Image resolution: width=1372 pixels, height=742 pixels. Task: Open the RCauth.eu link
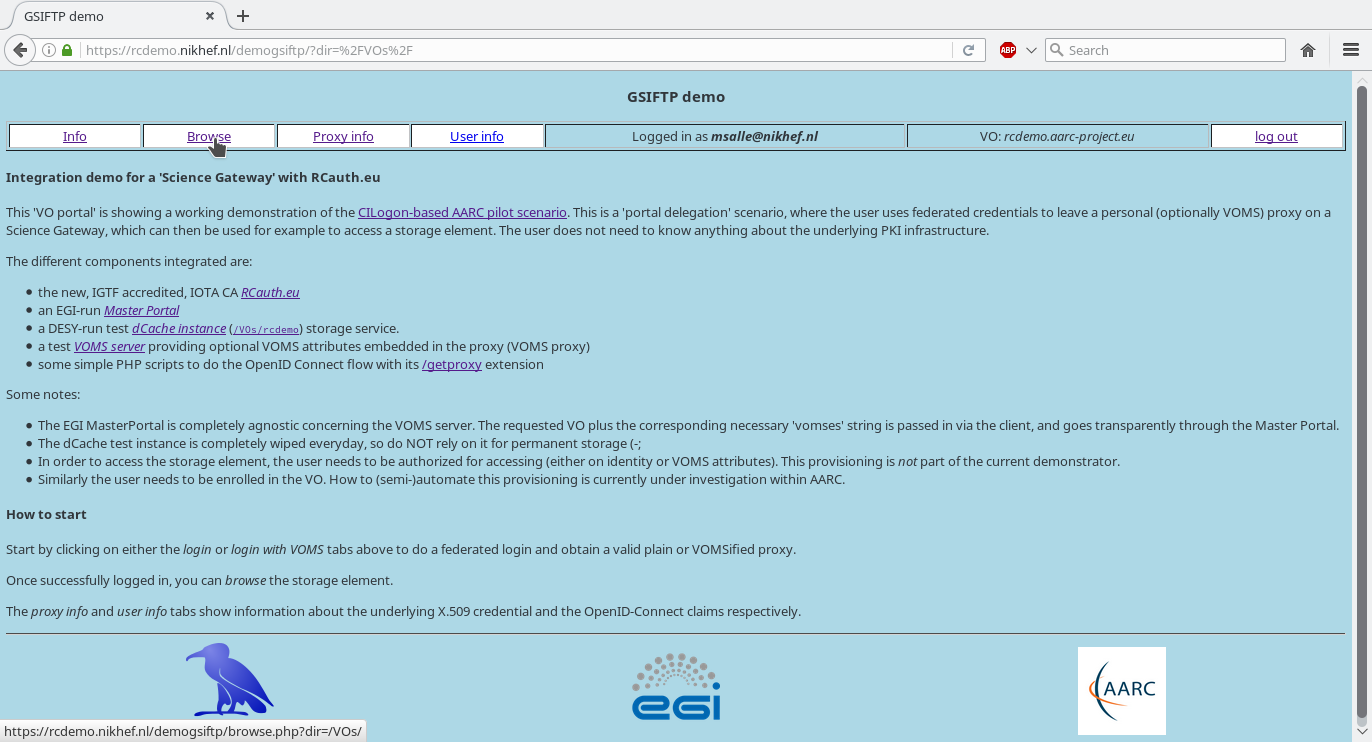pyautogui.click(x=270, y=292)
